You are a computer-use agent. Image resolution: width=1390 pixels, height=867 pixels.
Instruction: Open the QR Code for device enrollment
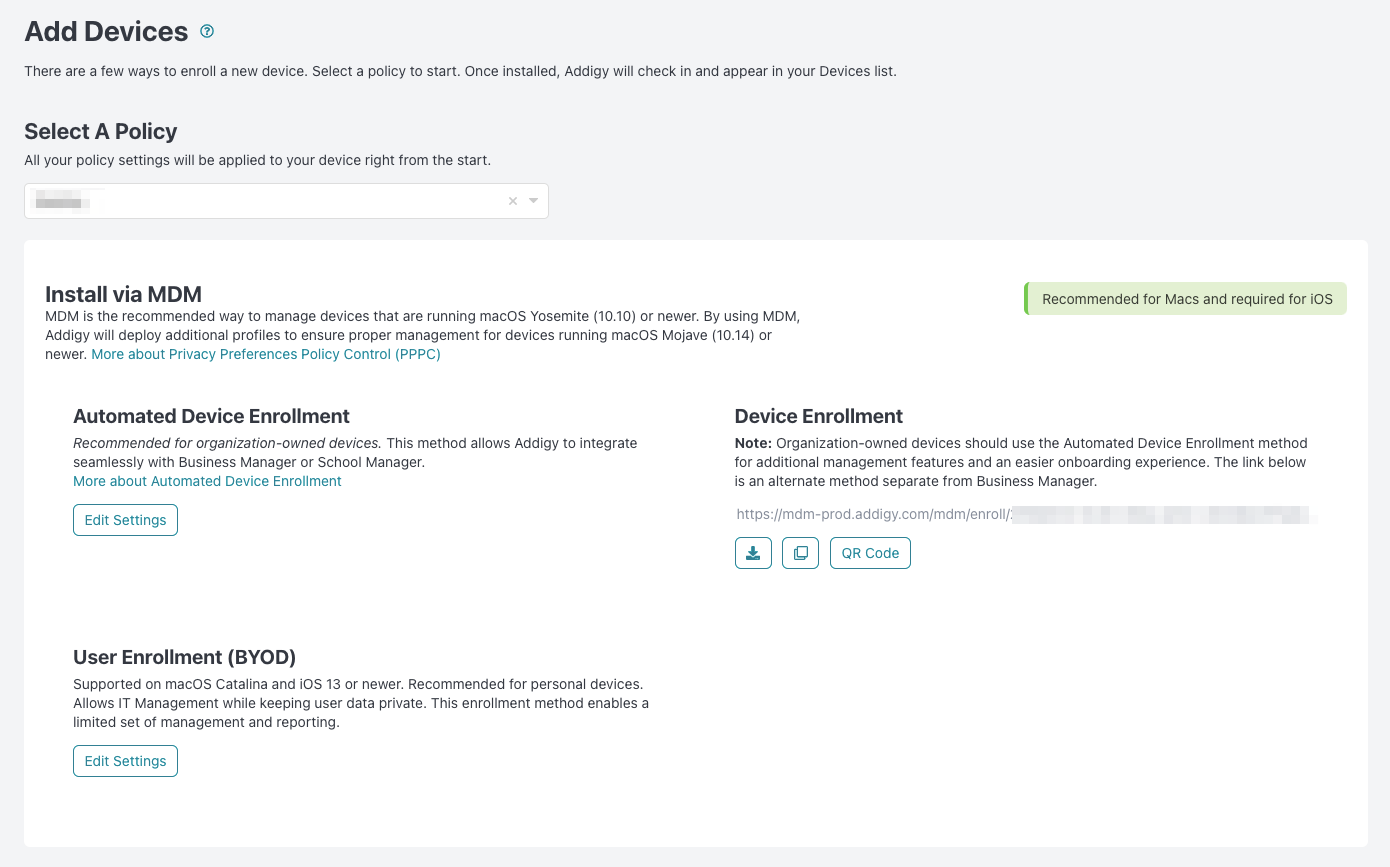tap(870, 553)
